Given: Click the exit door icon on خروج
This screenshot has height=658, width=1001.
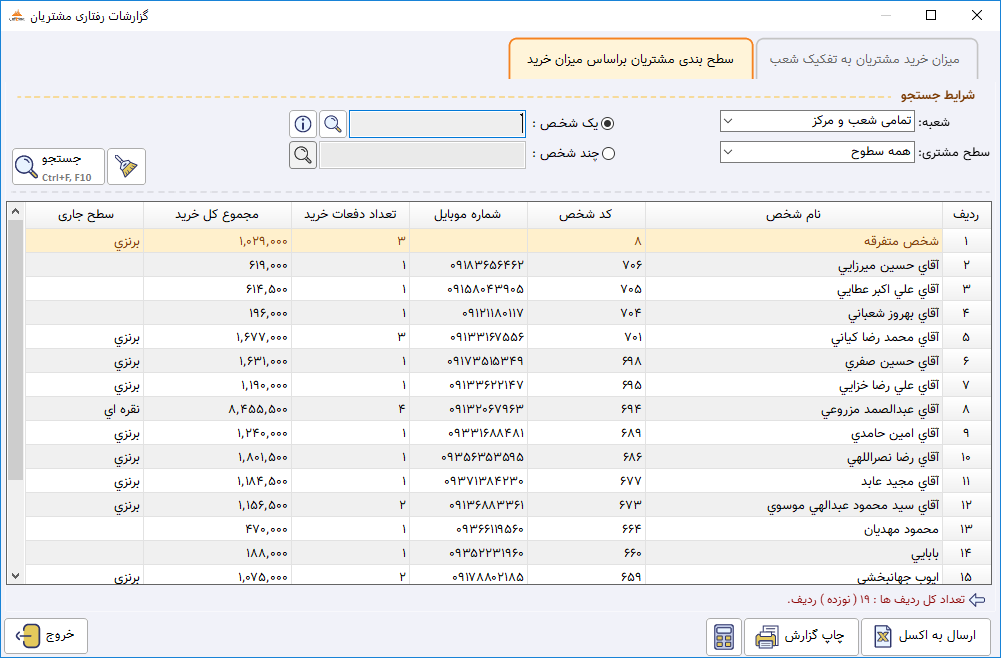Looking at the screenshot, I should point(27,636).
